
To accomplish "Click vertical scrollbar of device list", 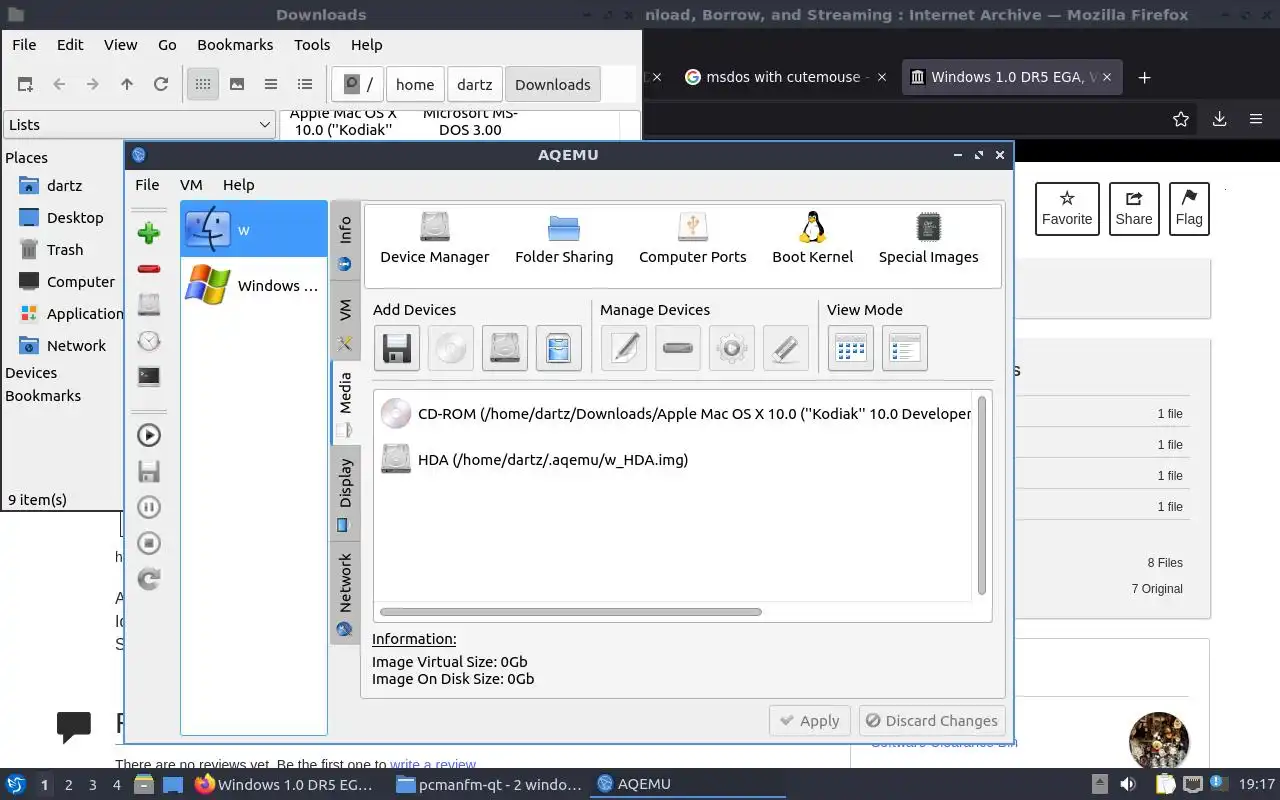I will click(982, 496).
